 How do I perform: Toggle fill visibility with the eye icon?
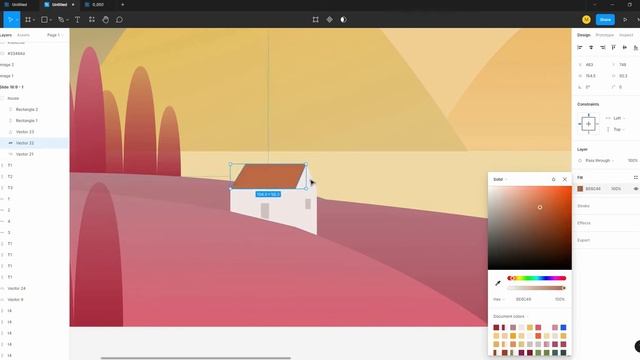pyautogui.click(x=636, y=189)
